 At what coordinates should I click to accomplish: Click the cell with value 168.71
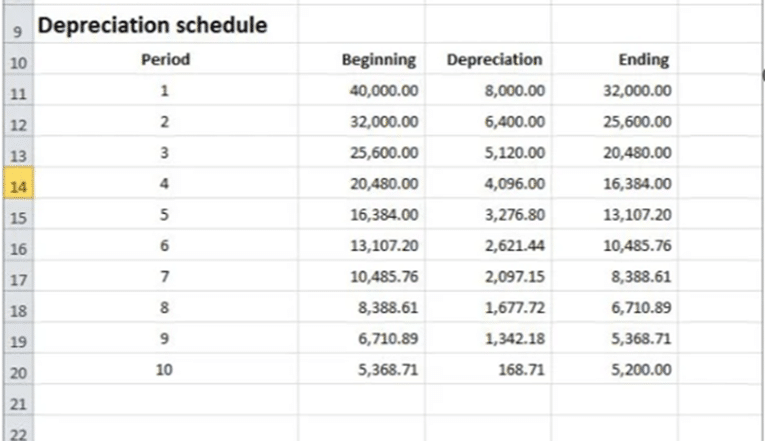coord(518,369)
